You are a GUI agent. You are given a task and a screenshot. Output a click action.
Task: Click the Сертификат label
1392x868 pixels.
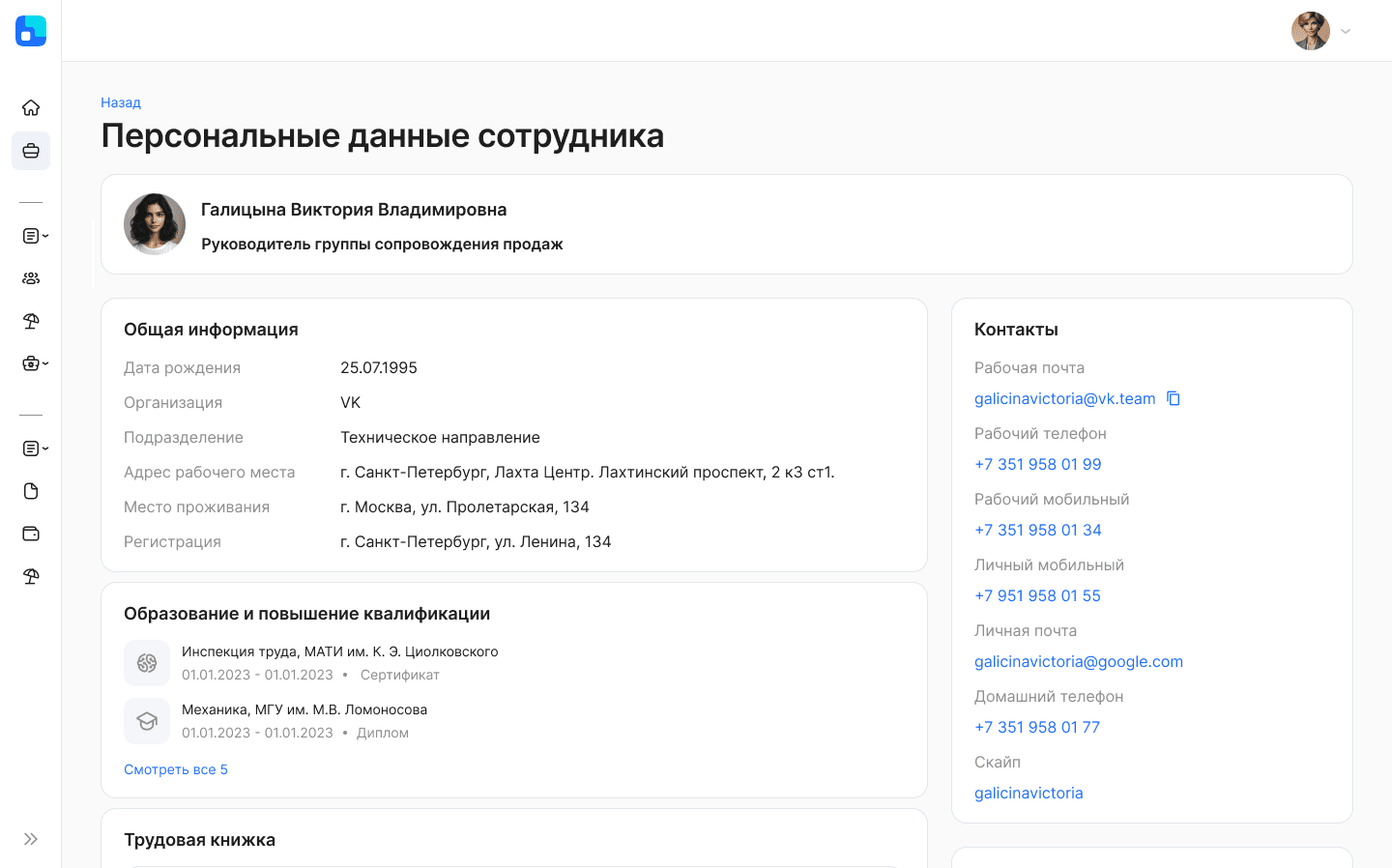[x=400, y=675]
